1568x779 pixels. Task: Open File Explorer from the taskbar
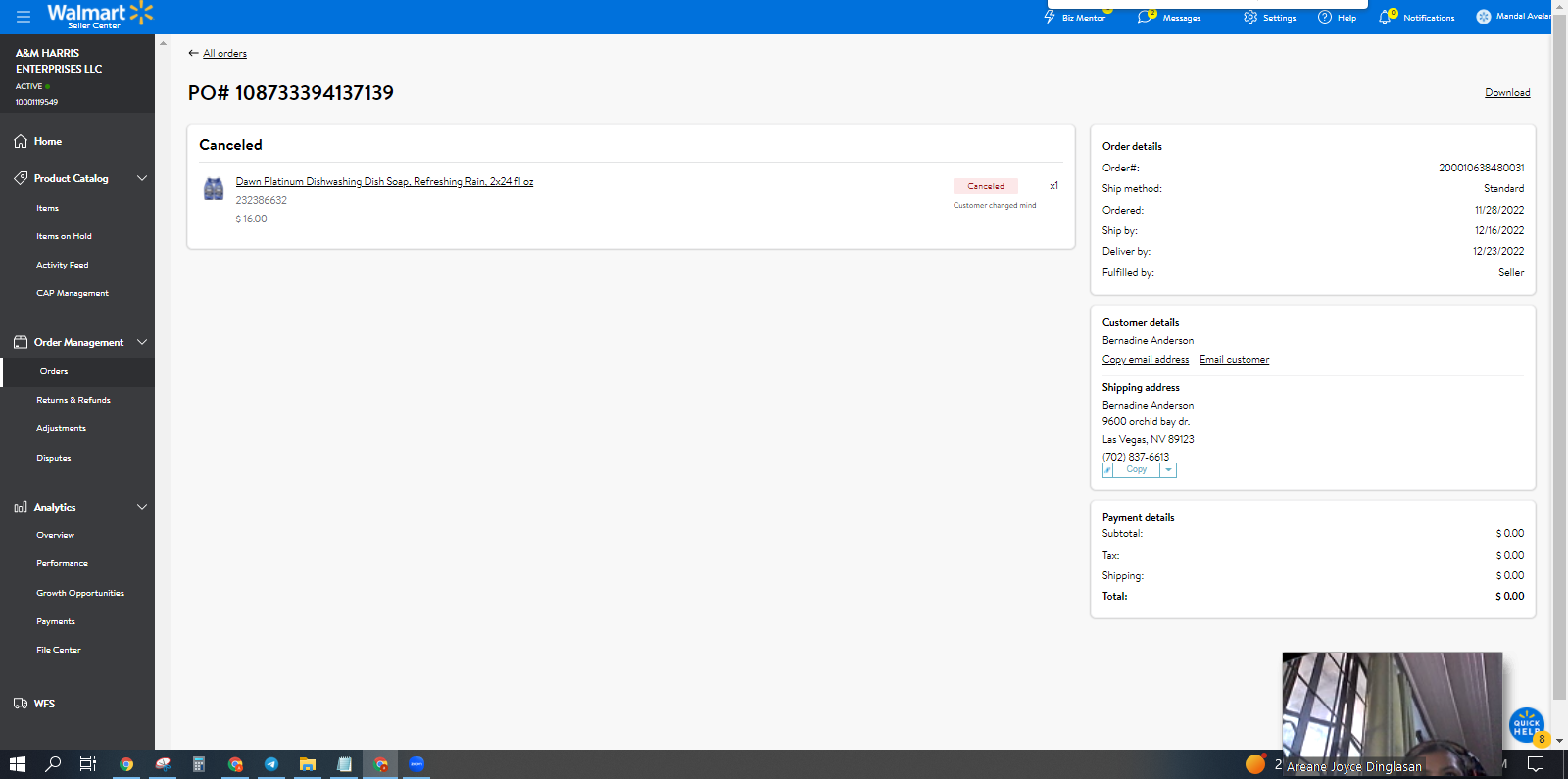pyautogui.click(x=308, y=764)
